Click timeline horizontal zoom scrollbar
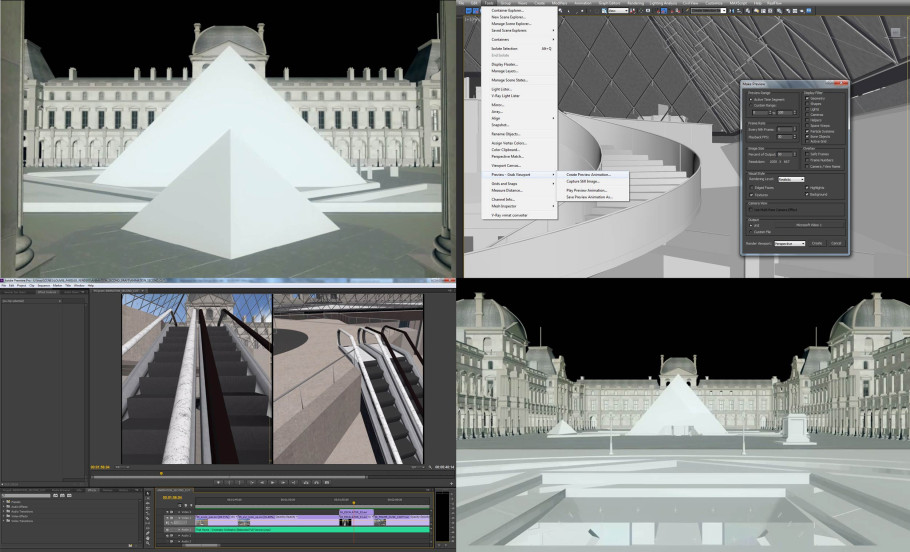 200,545
